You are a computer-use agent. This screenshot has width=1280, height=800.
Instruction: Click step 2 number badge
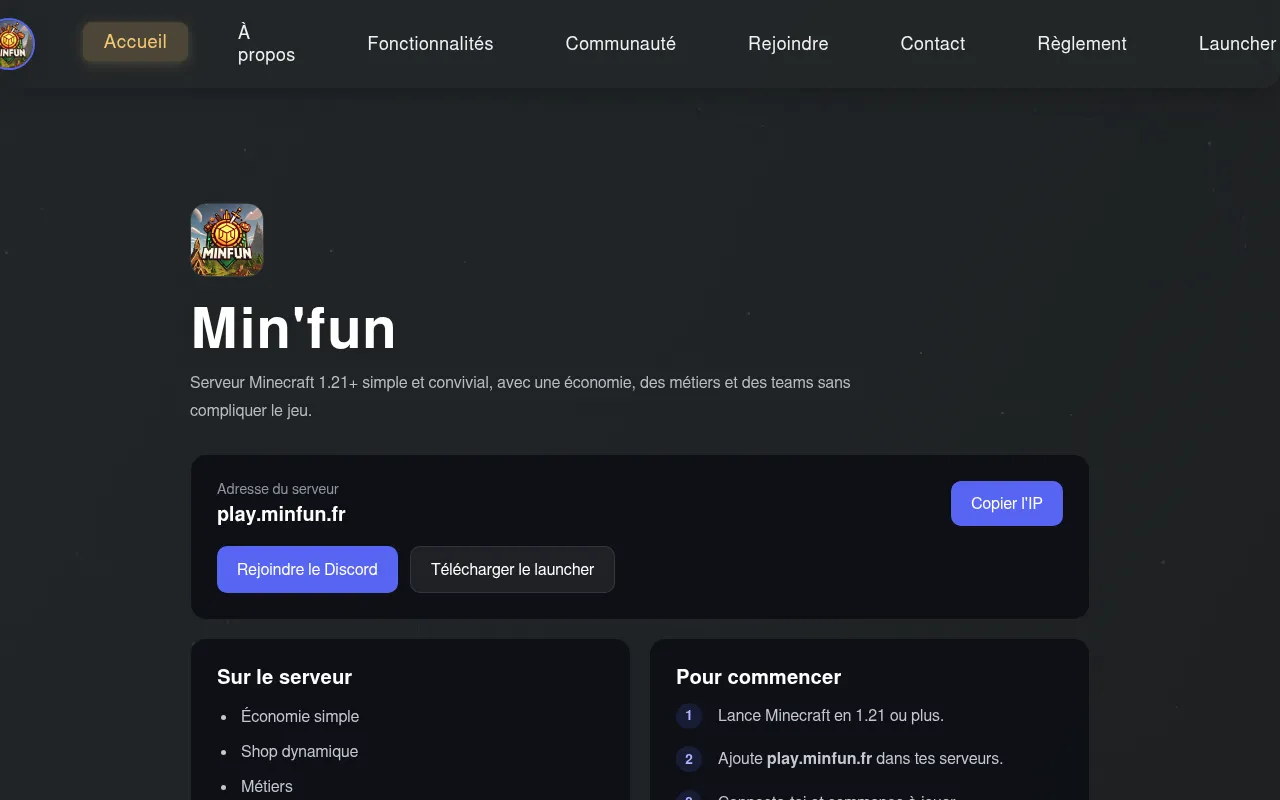click(688, 759)
